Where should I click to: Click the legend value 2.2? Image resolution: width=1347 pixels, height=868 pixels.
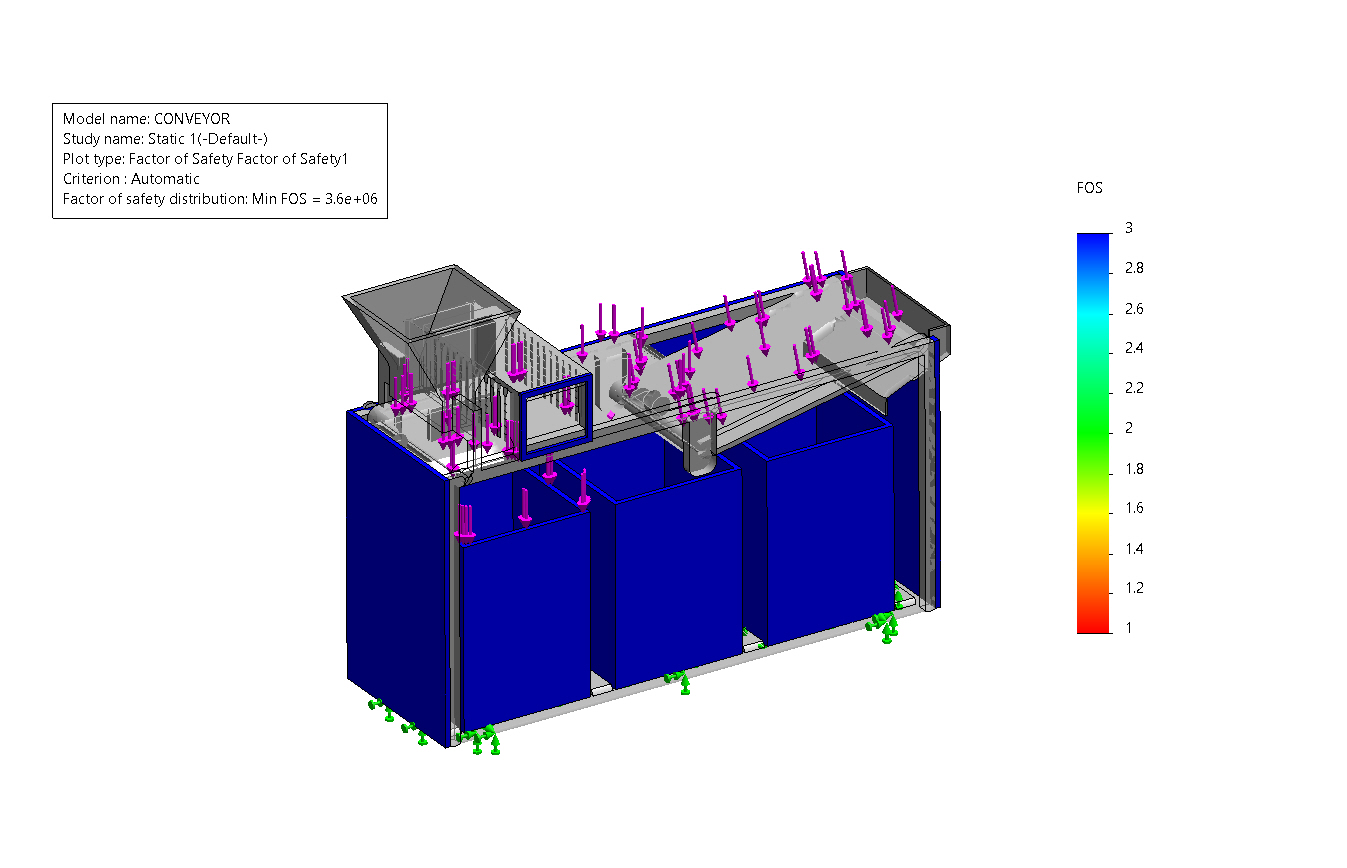pos(1134,388)
